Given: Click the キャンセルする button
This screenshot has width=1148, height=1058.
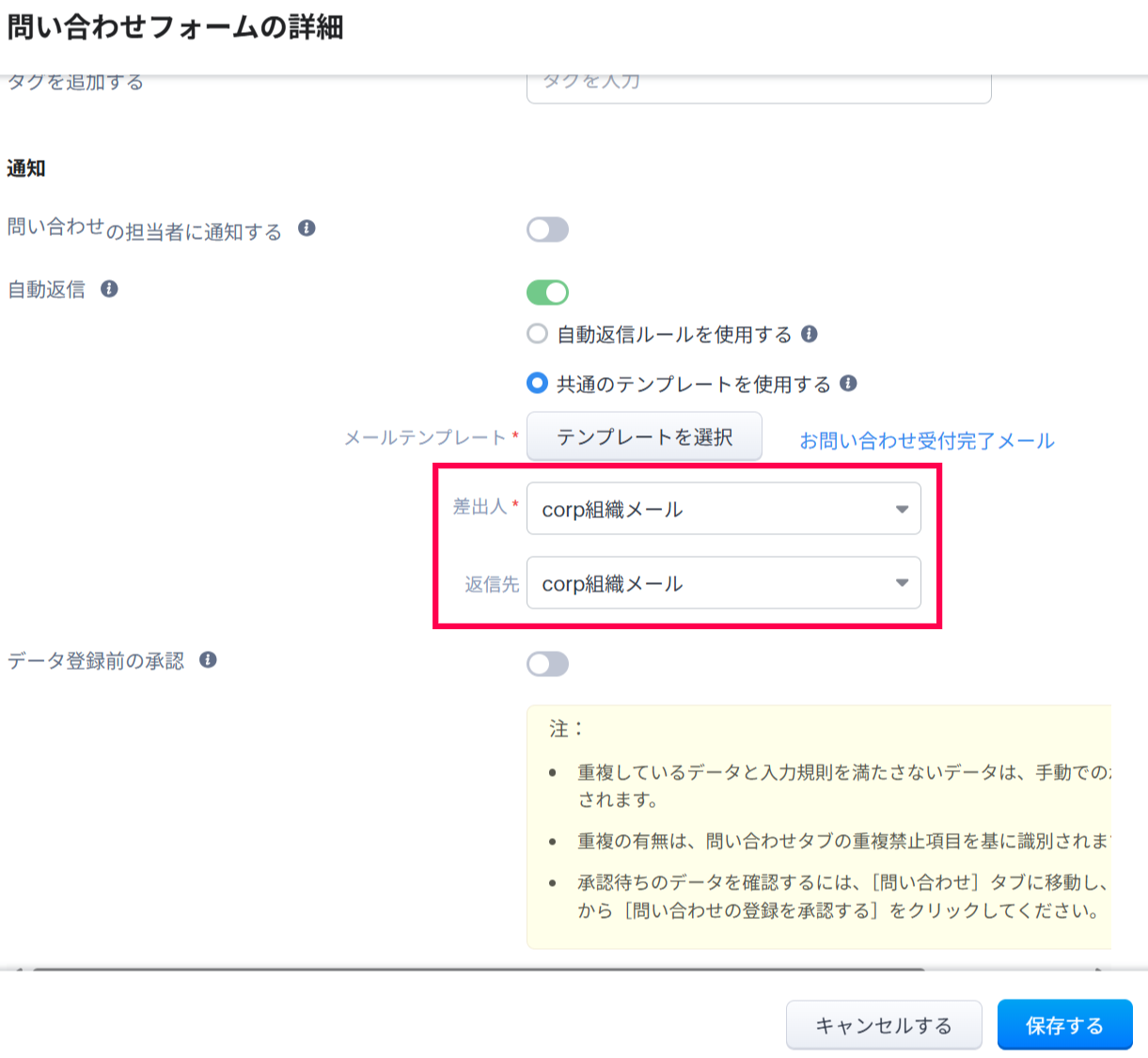Looking at the screenshot, I should (x=883, y=1025).
